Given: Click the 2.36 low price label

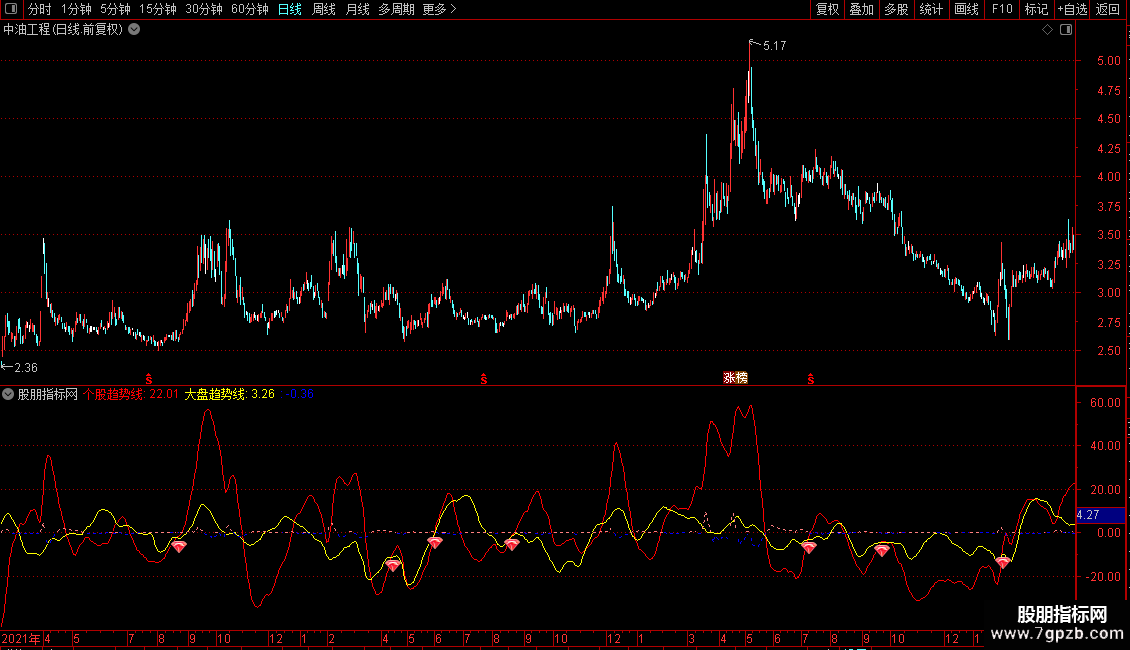Looking at the screenshot, I should click(26, 368).
